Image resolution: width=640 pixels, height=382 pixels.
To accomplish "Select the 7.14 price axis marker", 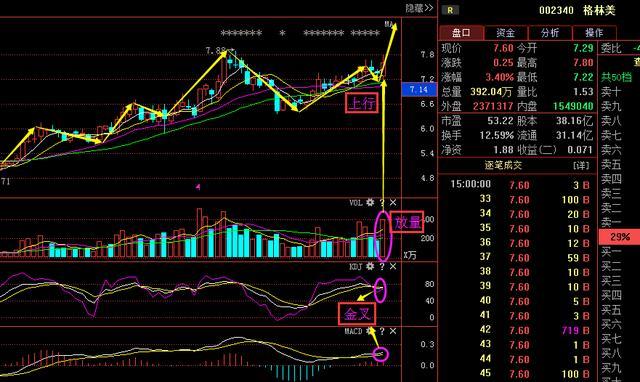I will (x=419, y=89).
